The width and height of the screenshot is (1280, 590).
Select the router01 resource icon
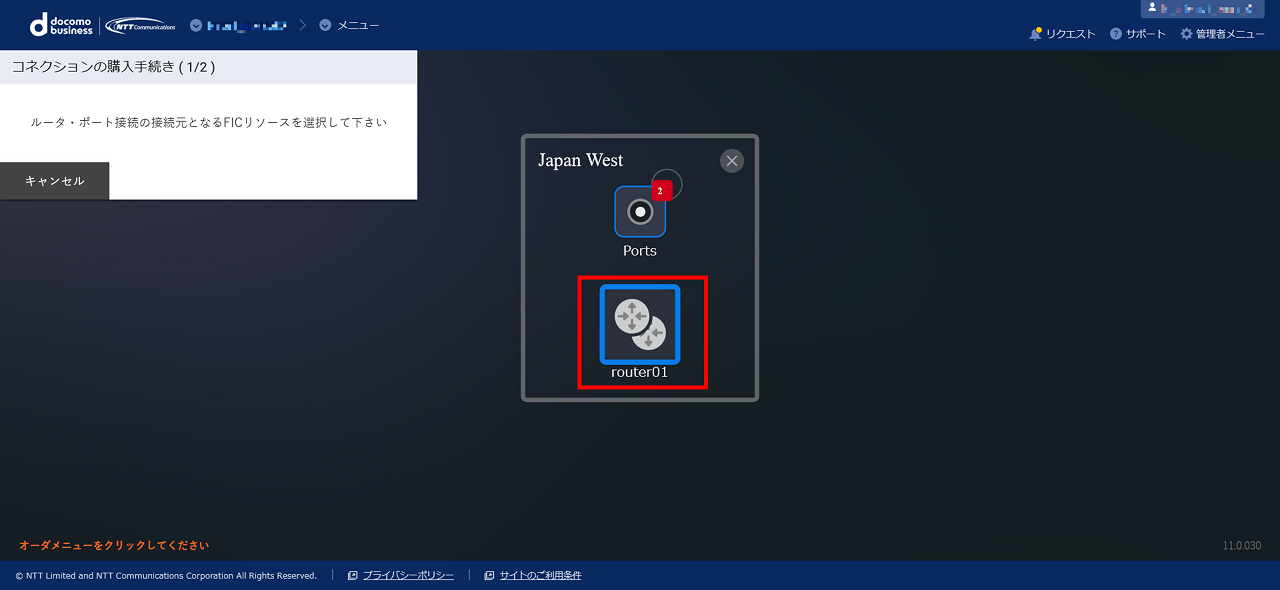pyautogui.click(x=640, y=324)
